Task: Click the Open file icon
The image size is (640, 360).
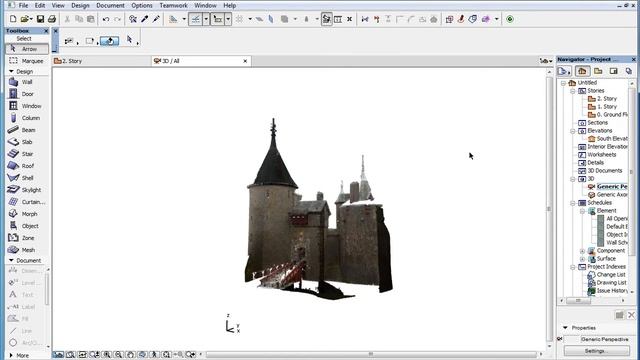Action: coord(25,19)
